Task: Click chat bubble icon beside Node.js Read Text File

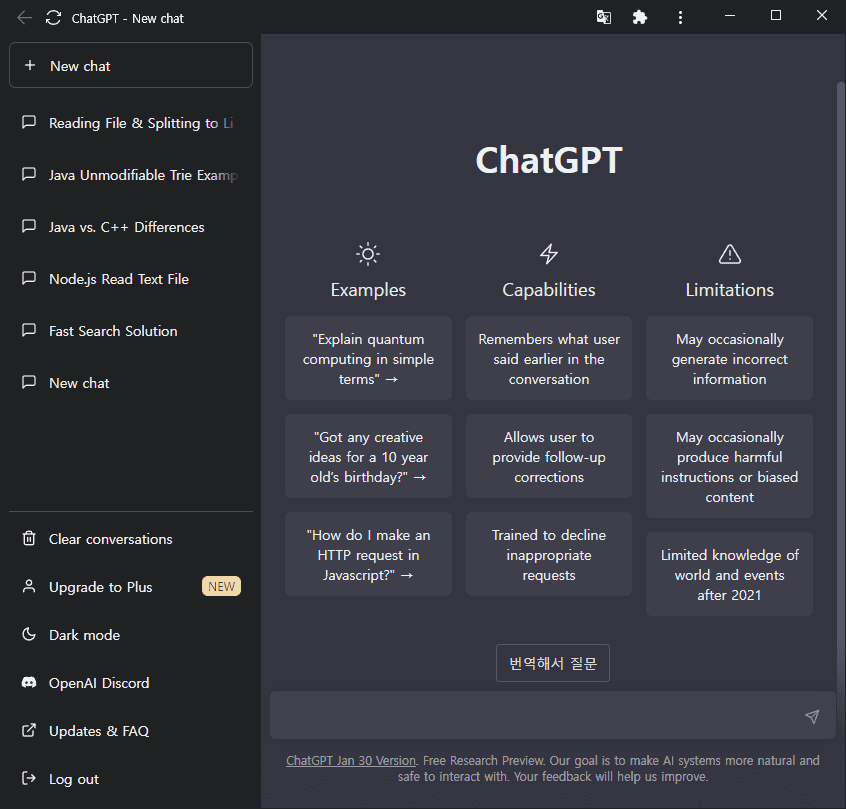Action: 29,278
